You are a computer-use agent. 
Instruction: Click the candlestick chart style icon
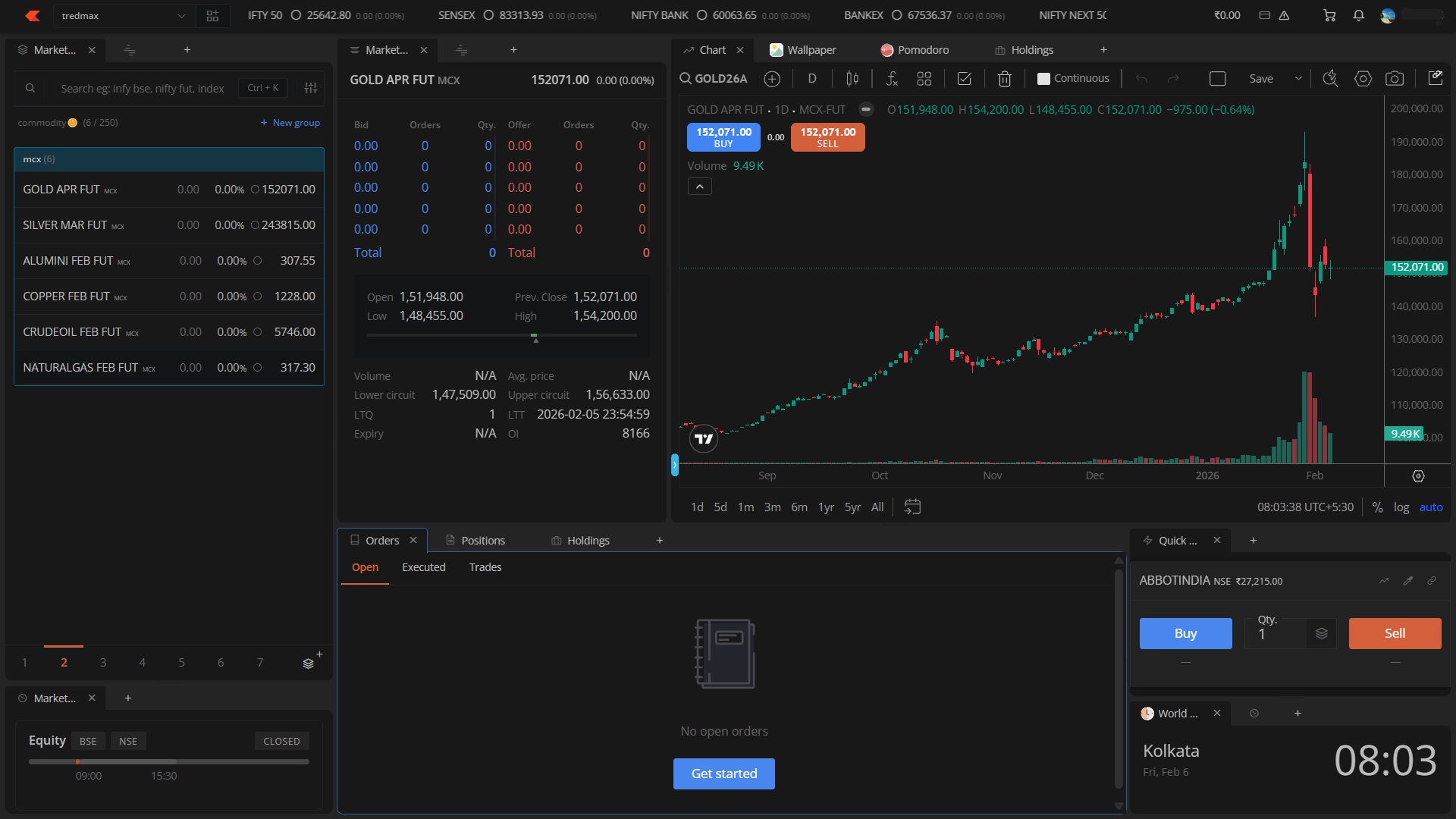point(852,79)
